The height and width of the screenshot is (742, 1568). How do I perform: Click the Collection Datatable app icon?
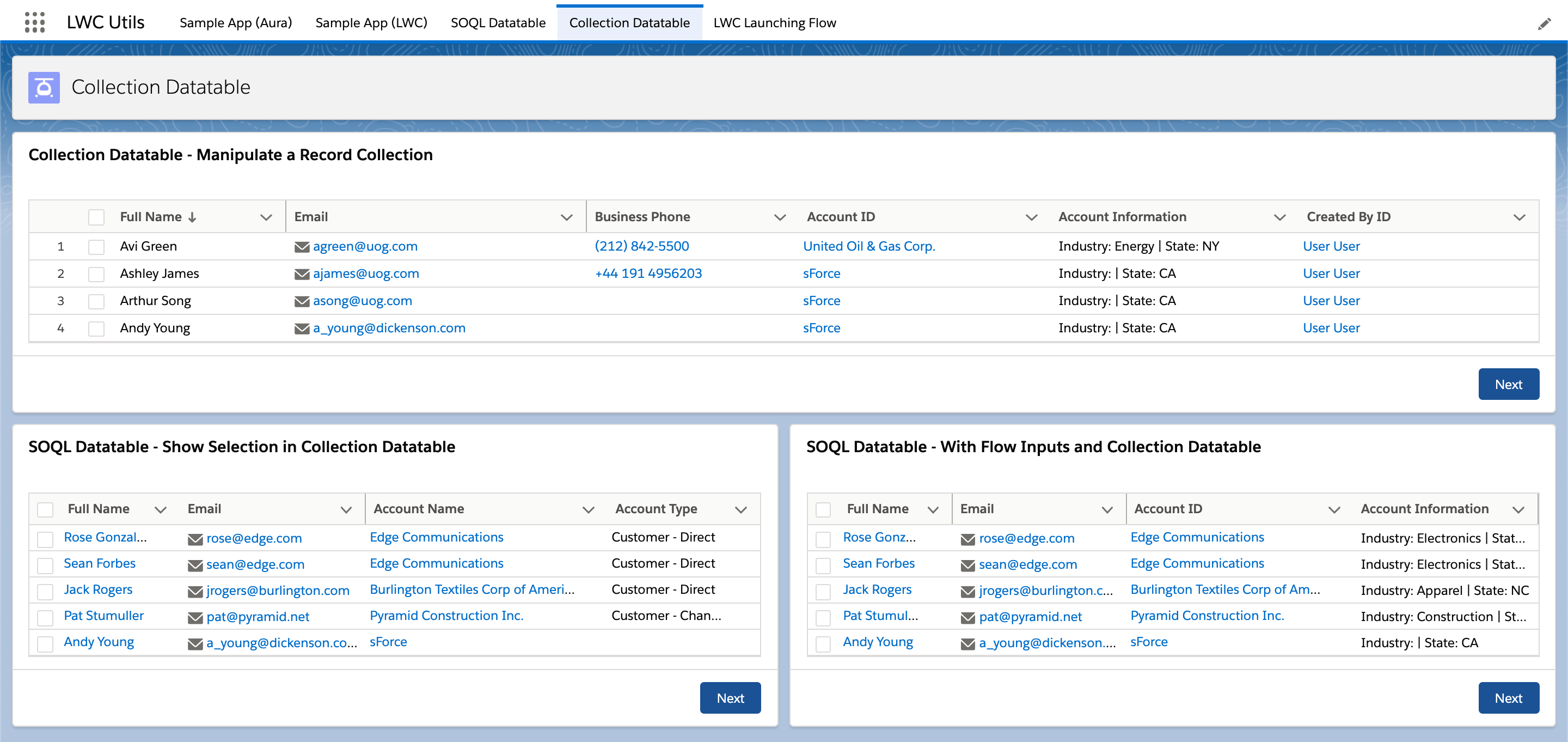(44, 87)
